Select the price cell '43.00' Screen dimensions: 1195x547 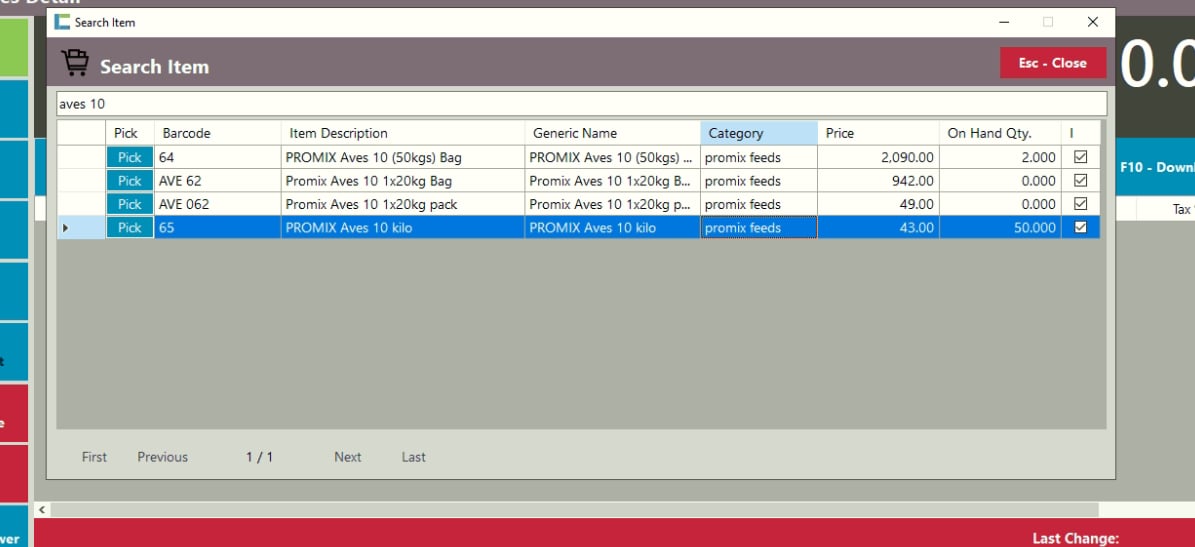coord(878,227)
